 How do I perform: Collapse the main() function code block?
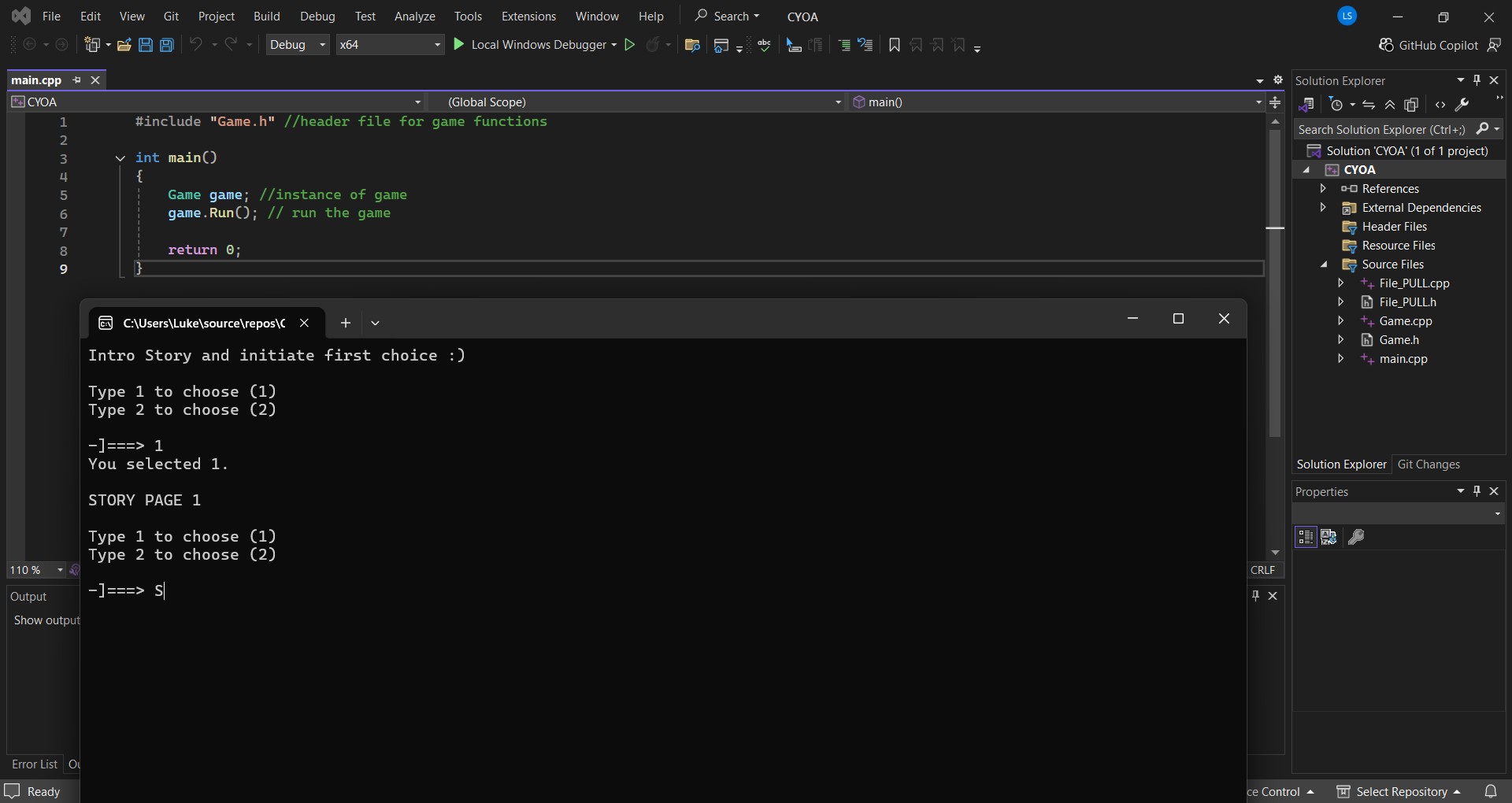[x=120, y=158]
